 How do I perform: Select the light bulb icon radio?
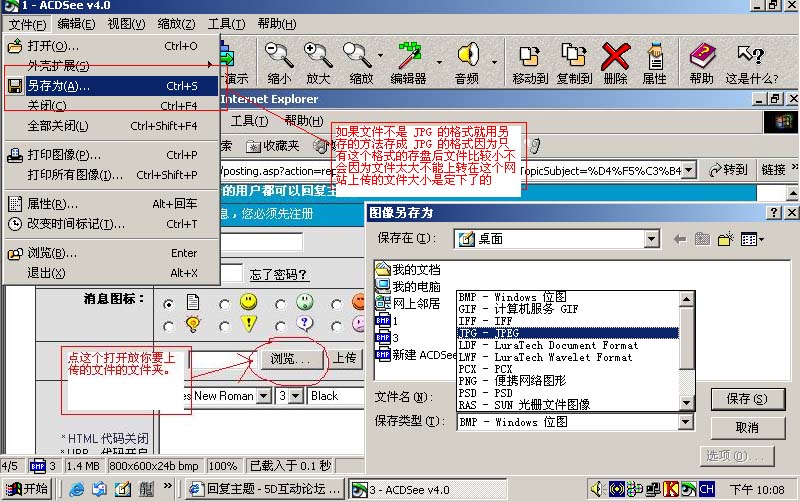pyautogui.click(x=168, y=327)
